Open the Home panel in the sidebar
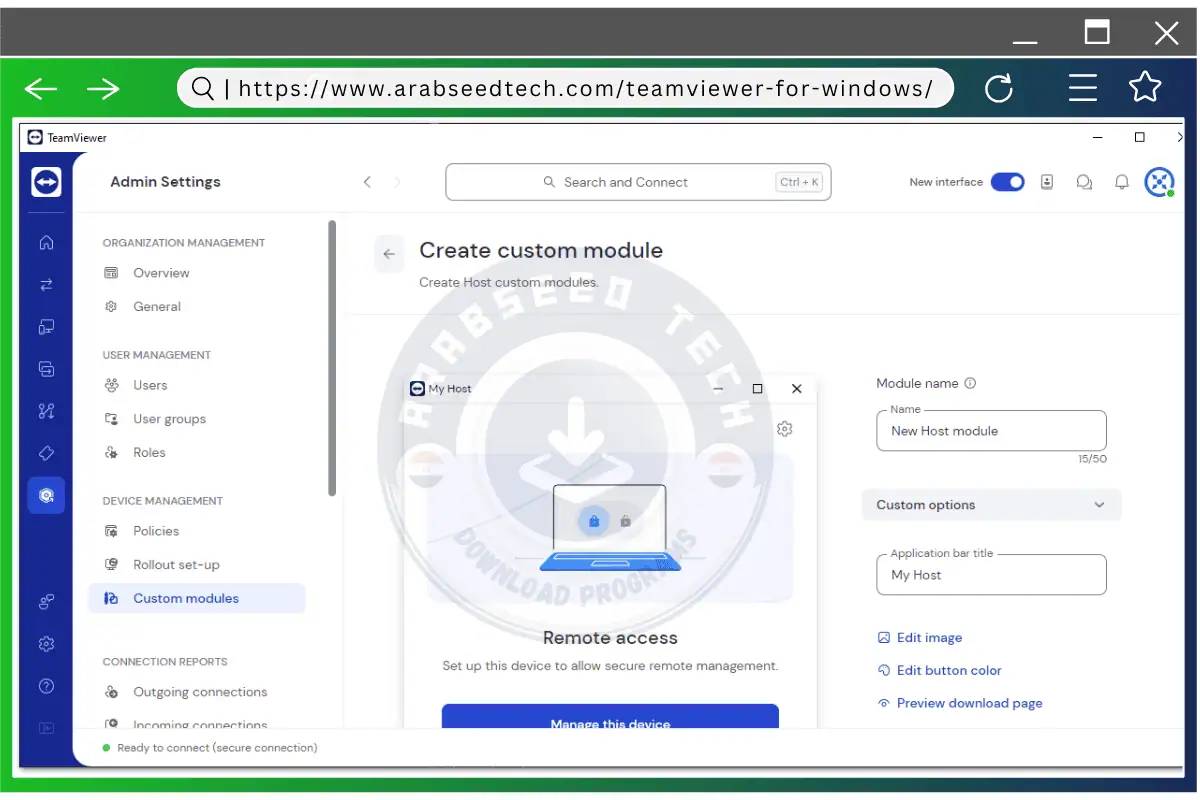Screen dimensions: 1200x800 tap(46, 242)
